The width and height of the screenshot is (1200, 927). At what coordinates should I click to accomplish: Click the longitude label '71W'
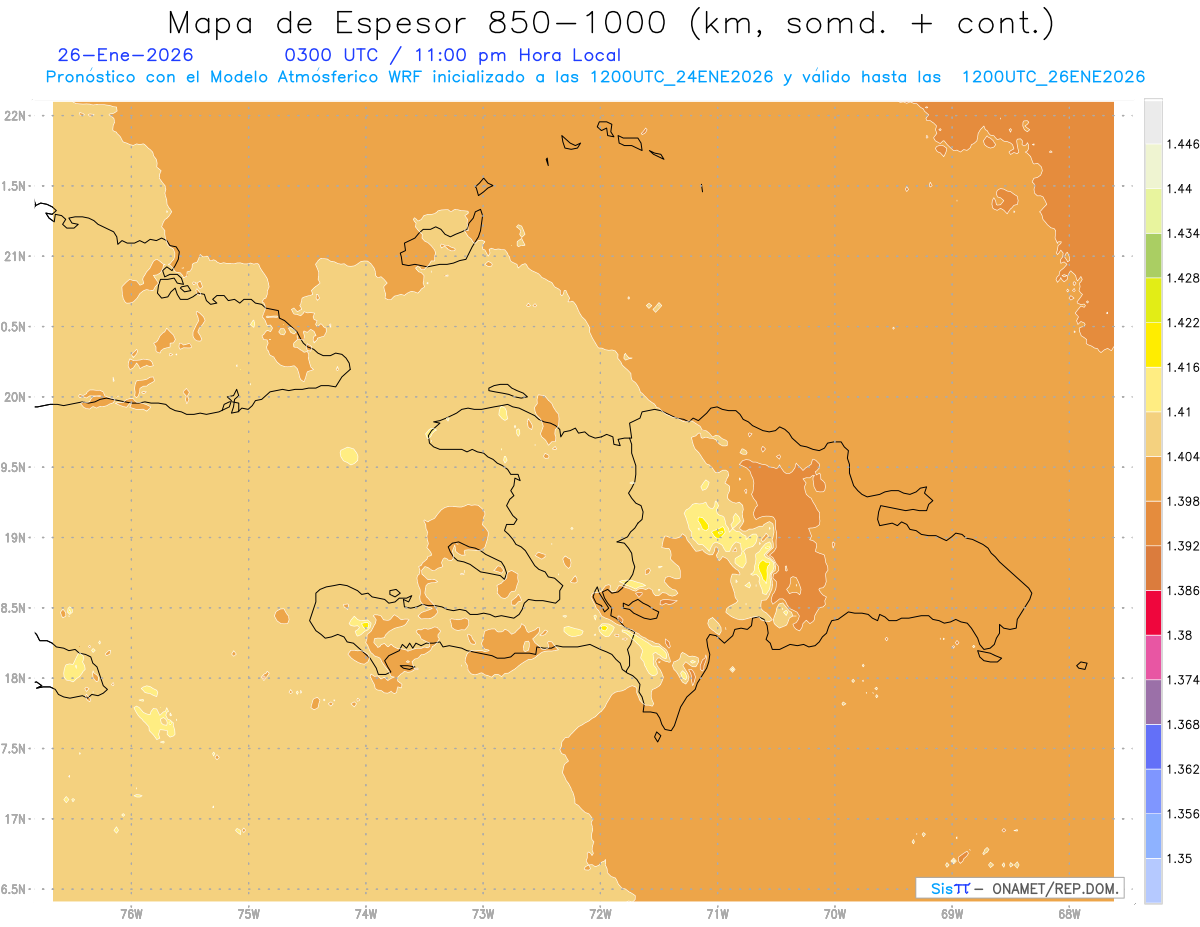[717, 914]
